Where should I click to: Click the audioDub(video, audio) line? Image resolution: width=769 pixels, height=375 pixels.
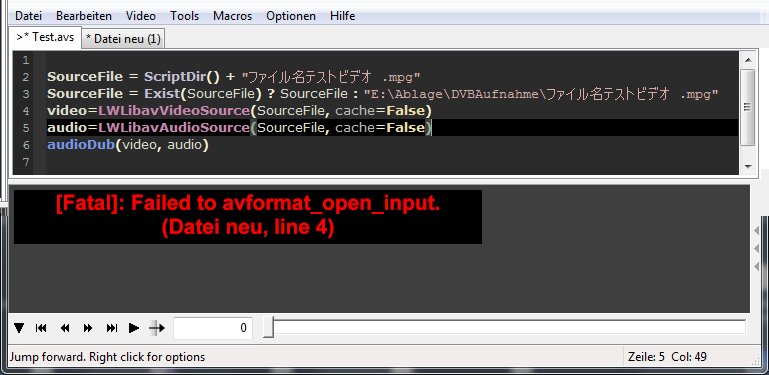point(128,145)
